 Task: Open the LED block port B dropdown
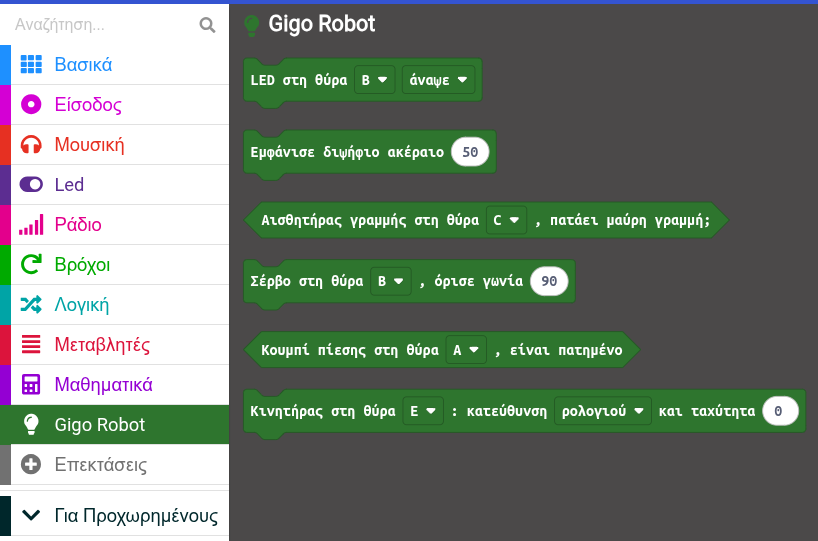(375, 81)
